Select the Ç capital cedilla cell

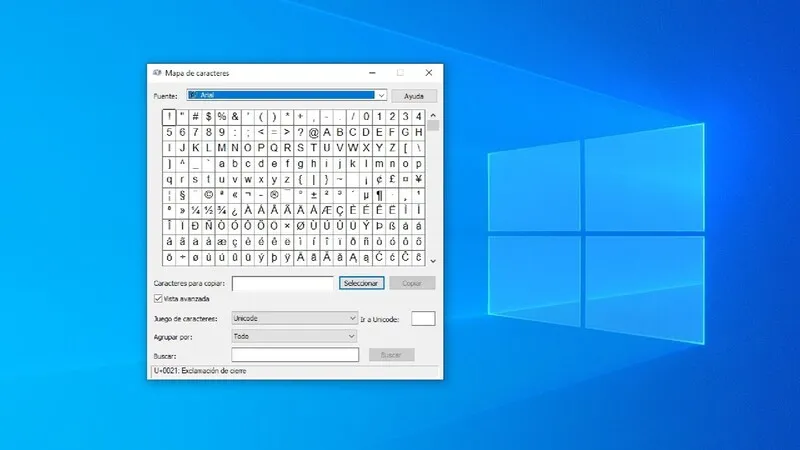pos(340,210)
